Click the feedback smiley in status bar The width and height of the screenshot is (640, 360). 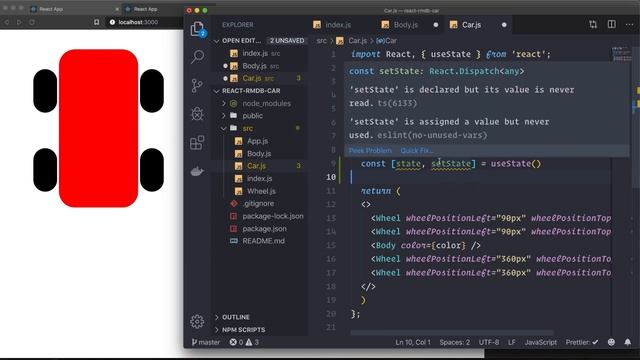(611, 342)
